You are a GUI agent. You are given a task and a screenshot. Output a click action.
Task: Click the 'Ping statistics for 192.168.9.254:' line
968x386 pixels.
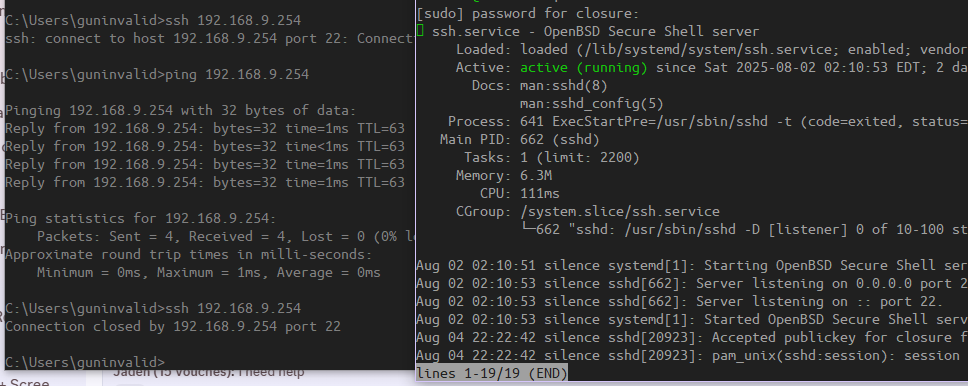click(x=141, y=219)
